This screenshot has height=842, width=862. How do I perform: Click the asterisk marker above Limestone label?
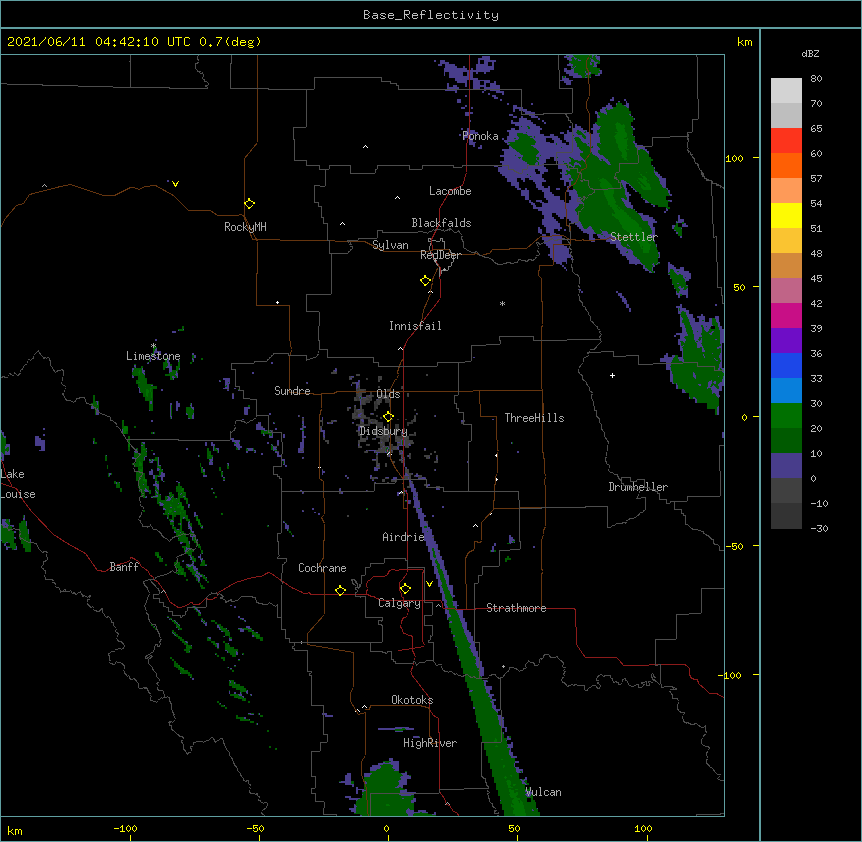click(153, 346)
